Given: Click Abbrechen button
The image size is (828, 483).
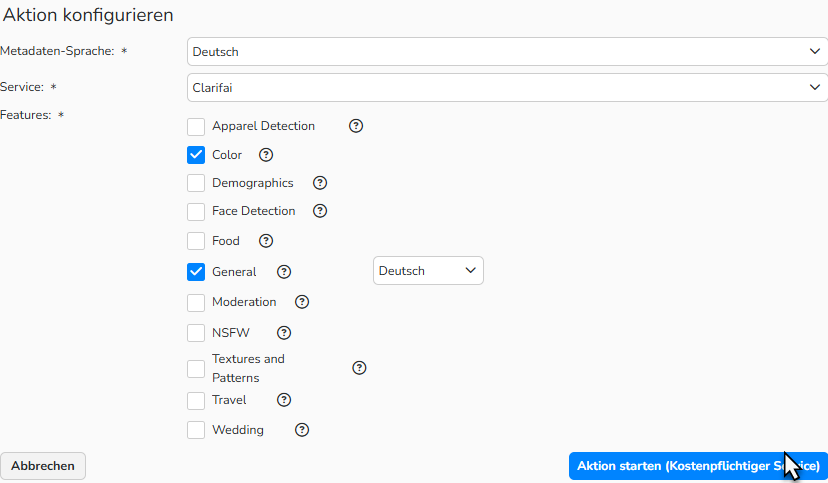Looking at the screenshot, I should click(x=43, y=466).
